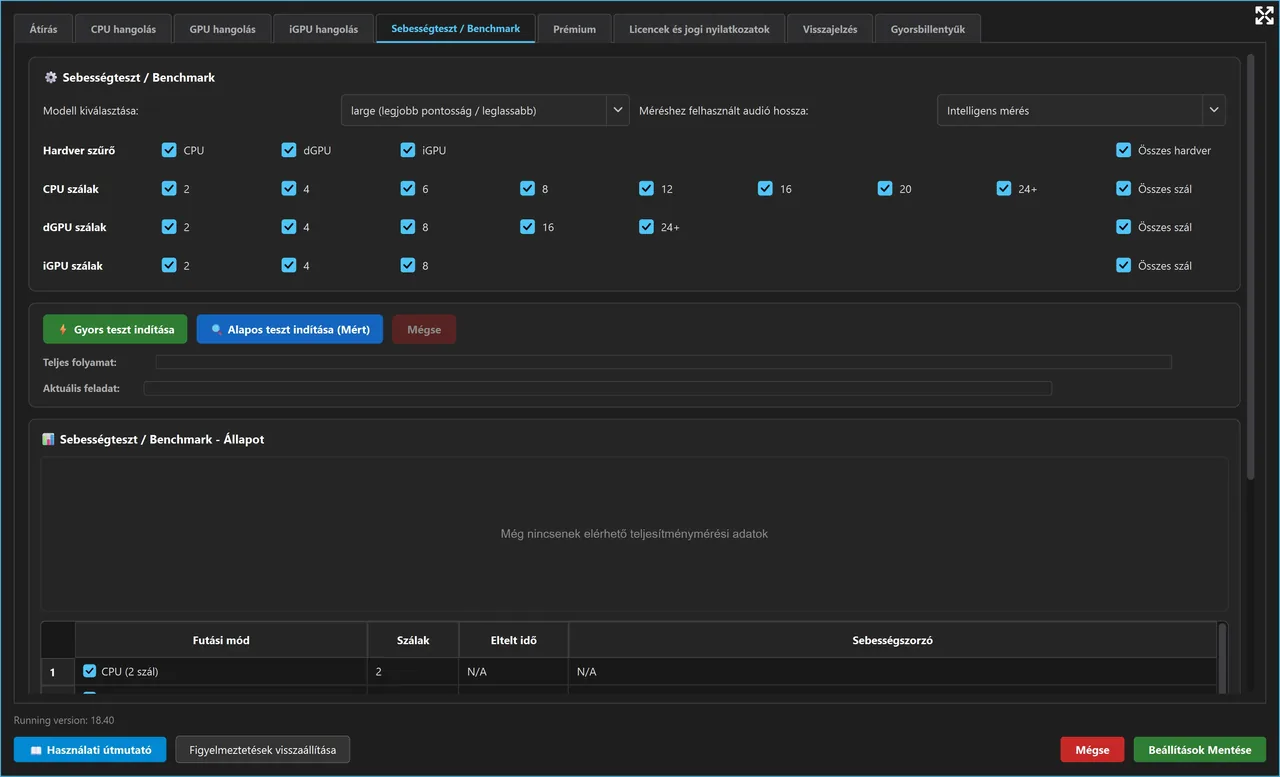Viewport: 1280px width, 777px height.
Task: Click the Futási mód column header
Action: point(221,640)
